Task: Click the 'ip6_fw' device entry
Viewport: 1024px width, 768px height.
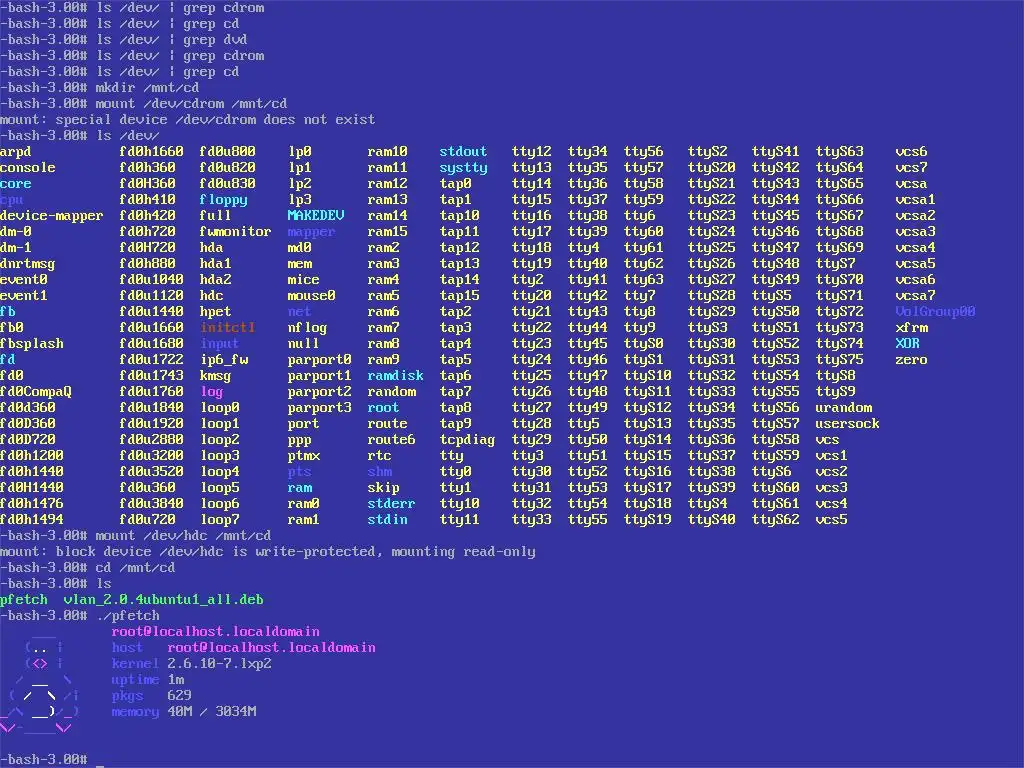Action: [223, 360]
